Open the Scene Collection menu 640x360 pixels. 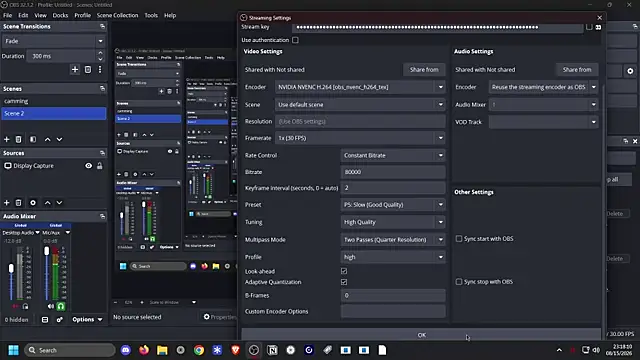[x=118, y=15]
